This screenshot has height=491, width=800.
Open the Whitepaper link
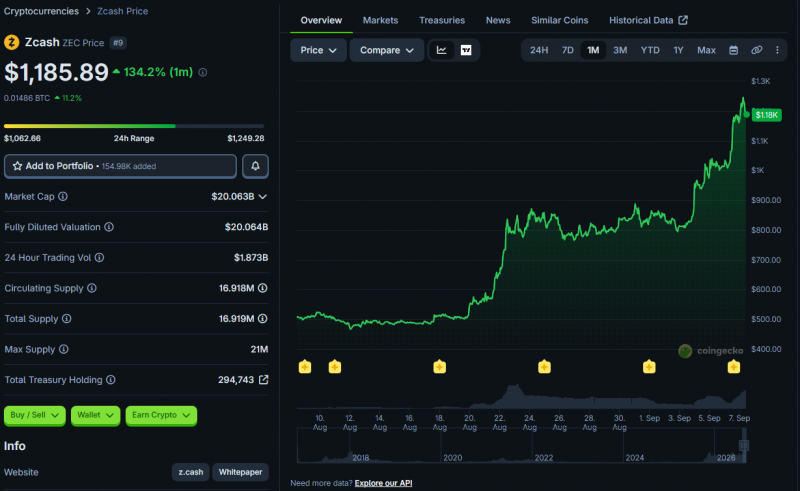240,472
